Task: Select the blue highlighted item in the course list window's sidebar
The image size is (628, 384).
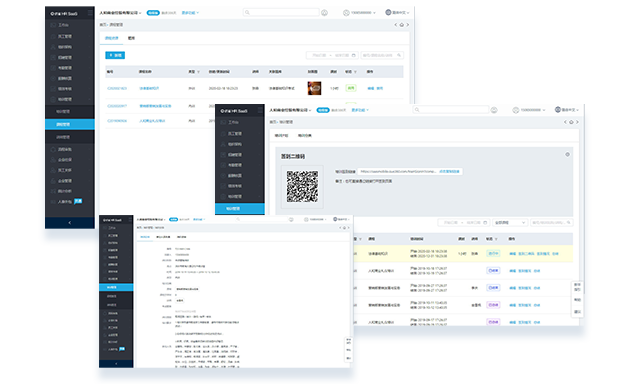Action: tap(70, 124)
